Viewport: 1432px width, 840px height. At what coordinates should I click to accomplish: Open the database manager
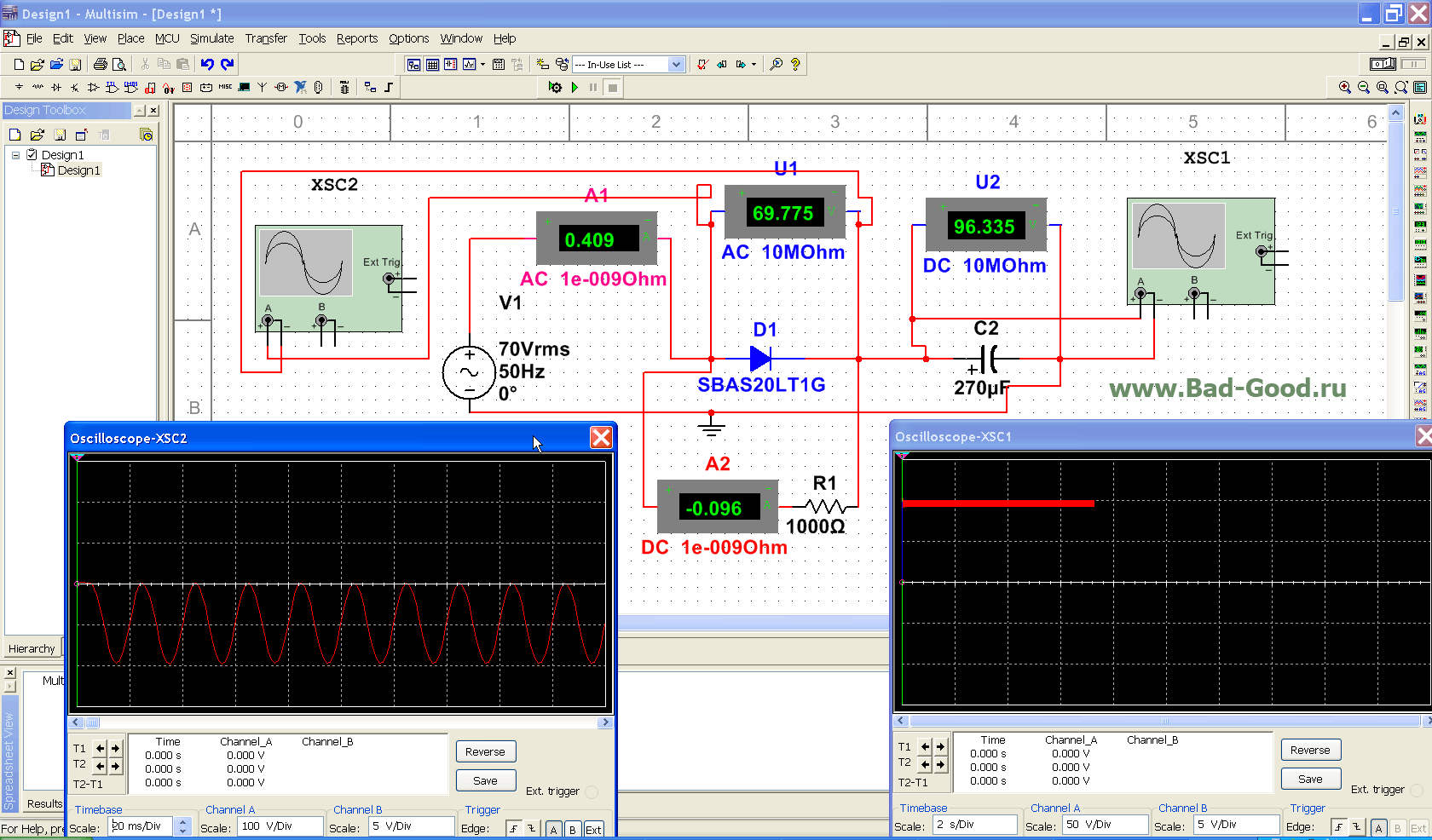(x=562, y=64)
